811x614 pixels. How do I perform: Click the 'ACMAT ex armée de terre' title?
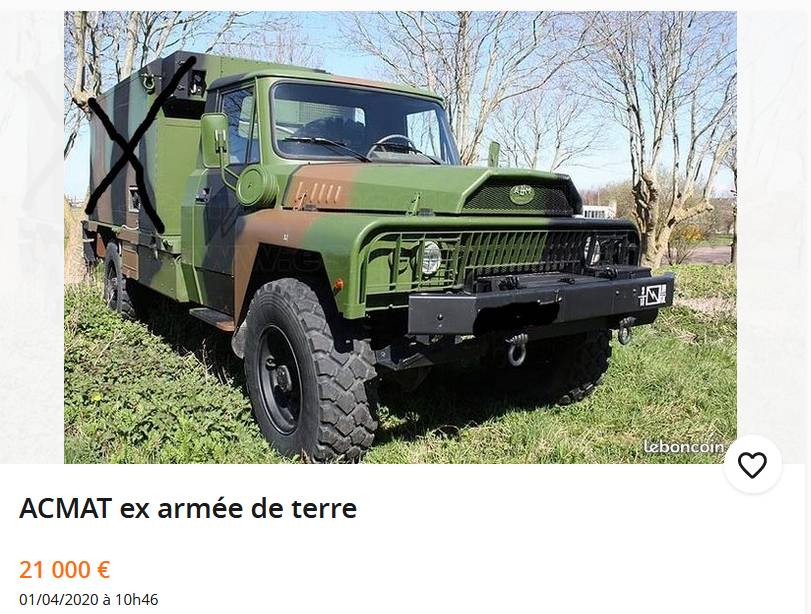click(x=188, y=508)
